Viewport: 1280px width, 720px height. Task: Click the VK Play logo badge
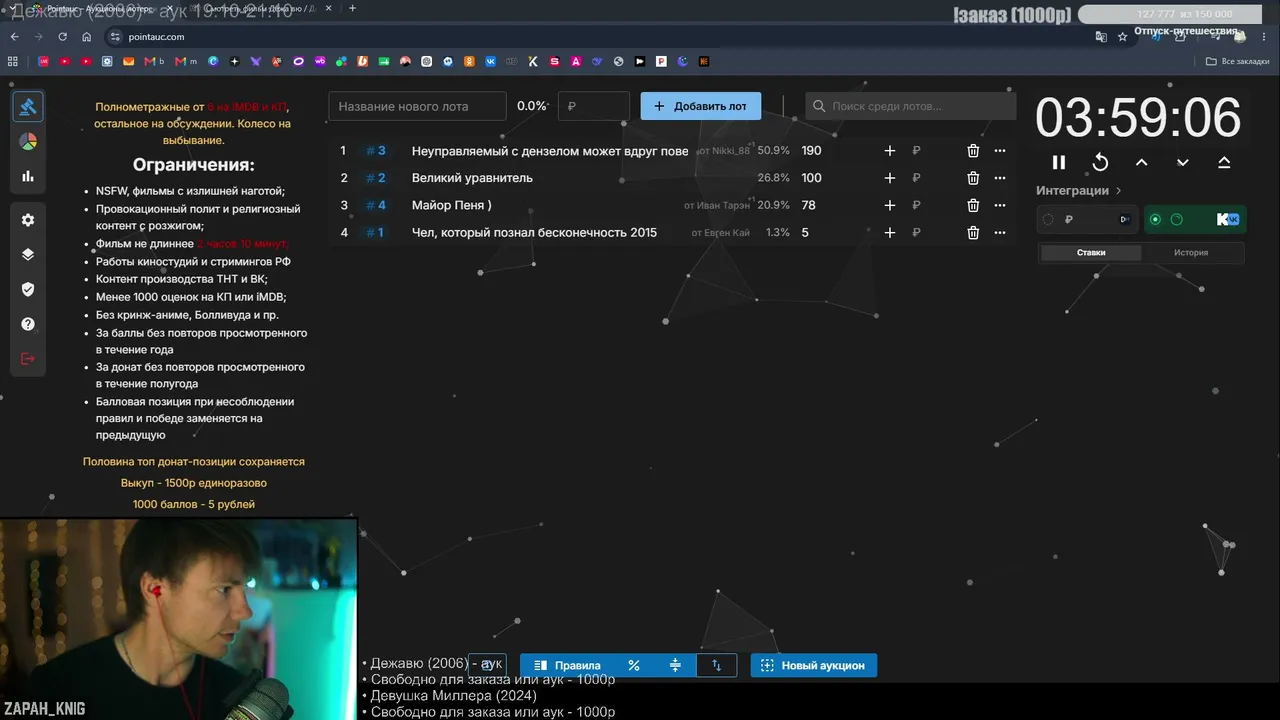[x=1228, y=219]
